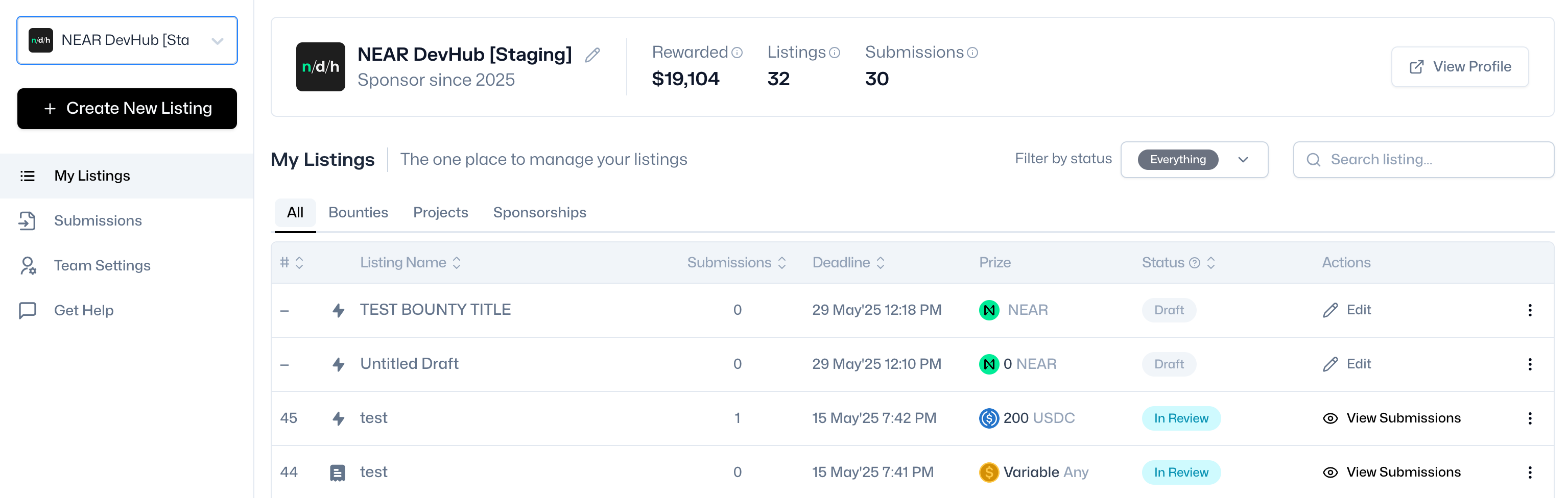Open My Listings in sidebar
This screenshot has height=498, width=1568.
[127, 176]
